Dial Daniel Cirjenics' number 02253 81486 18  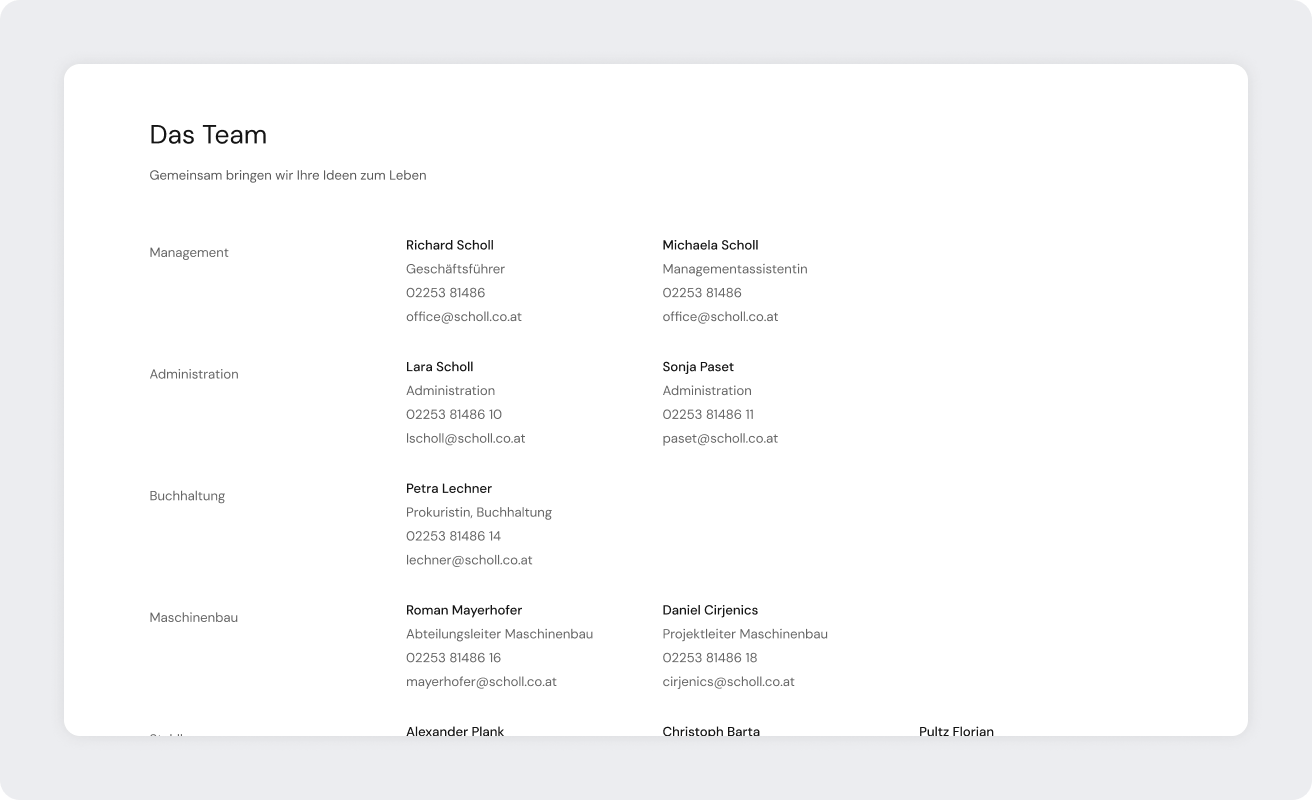tap(710, 658)
